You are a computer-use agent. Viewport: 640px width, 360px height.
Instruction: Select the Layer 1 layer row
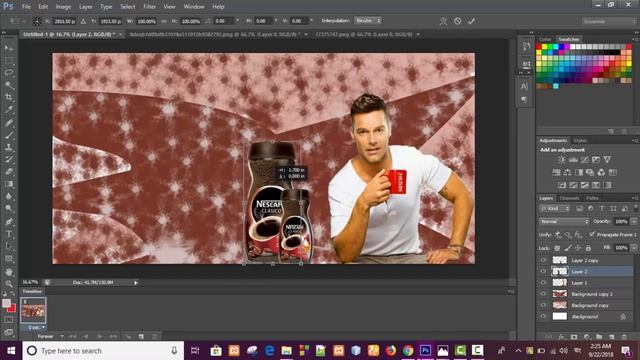(x=586, y=282)
